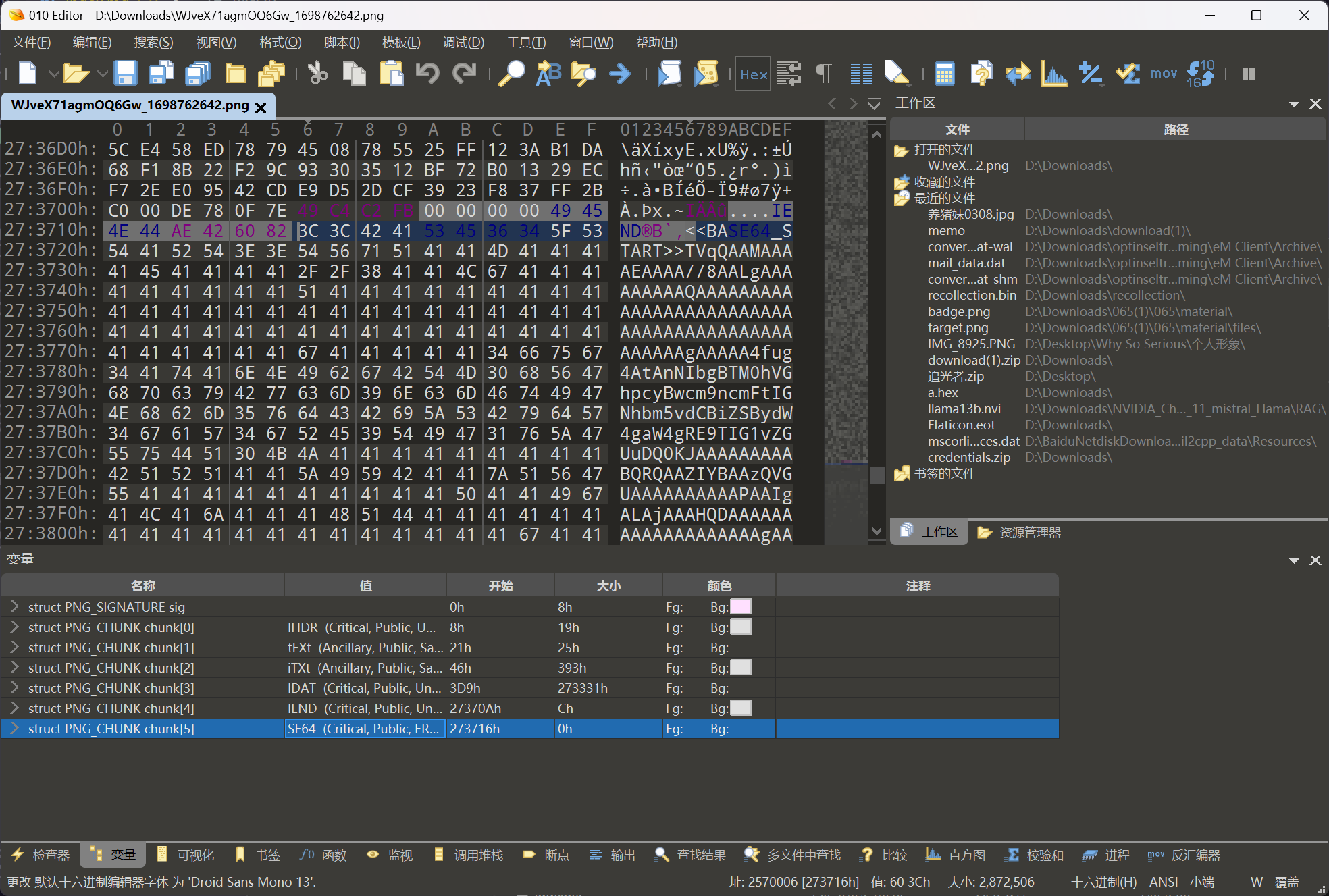Click the Replace (A→B) icon
Image resolution: width=1329 pixels, height=896 pixels.
(x=548, y=73)
